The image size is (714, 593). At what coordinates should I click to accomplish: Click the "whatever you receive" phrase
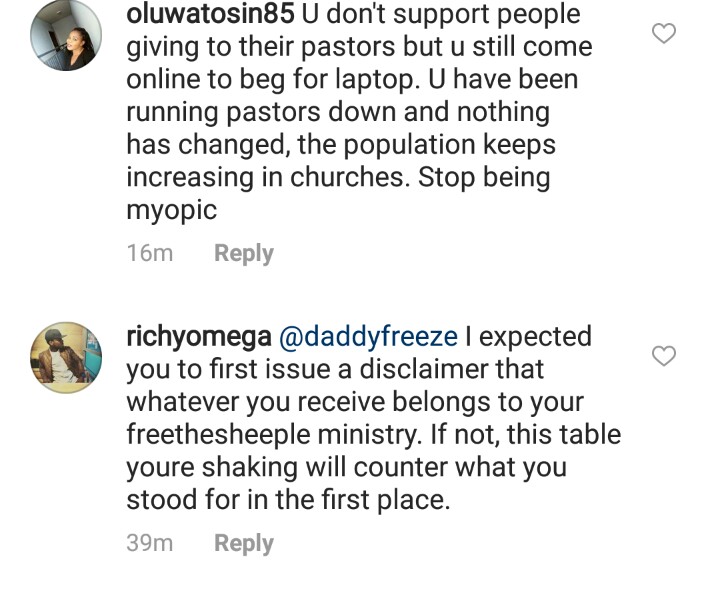[x=248, y=402]
